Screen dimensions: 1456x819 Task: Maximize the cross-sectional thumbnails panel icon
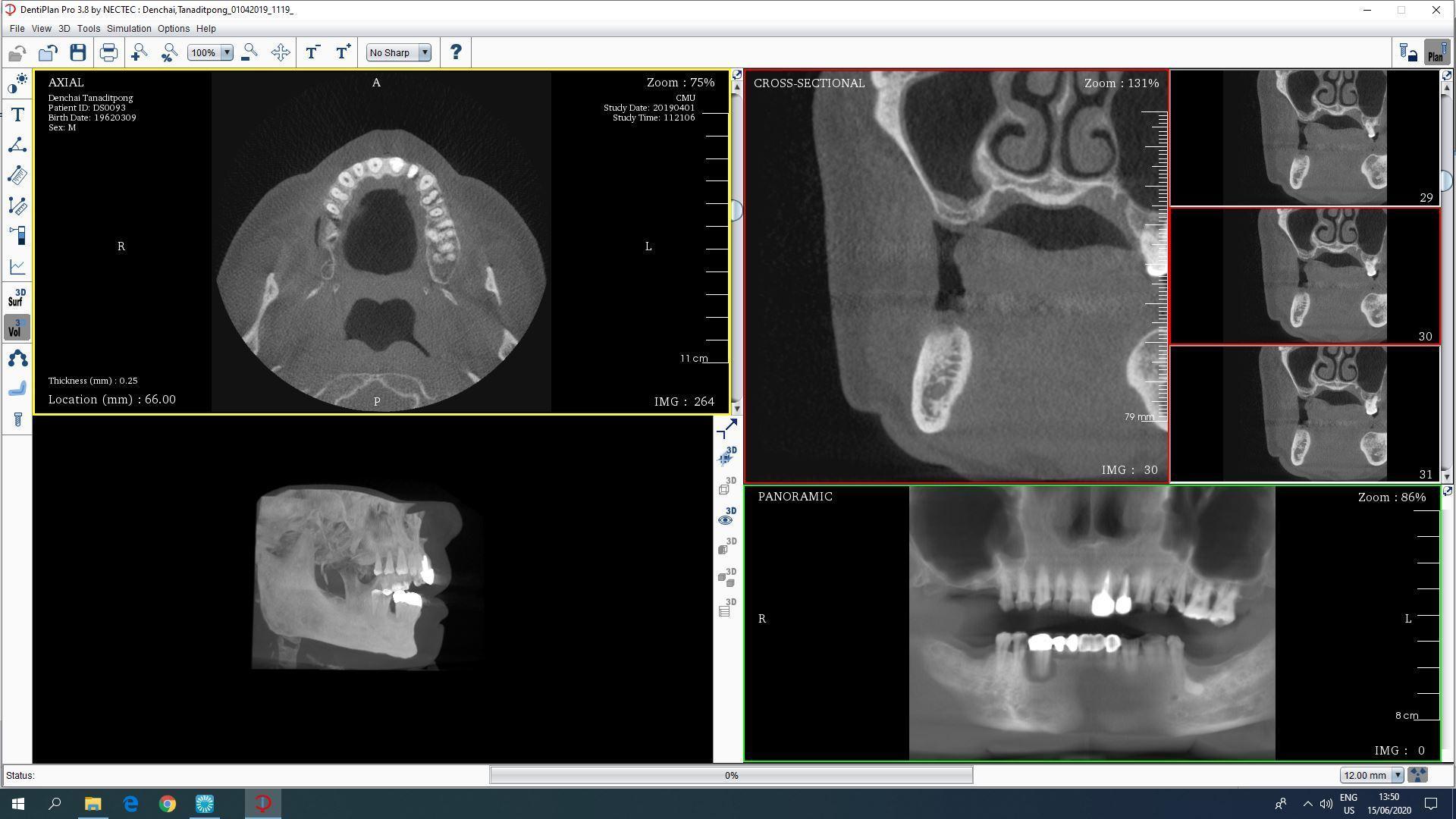[1446, 75]
